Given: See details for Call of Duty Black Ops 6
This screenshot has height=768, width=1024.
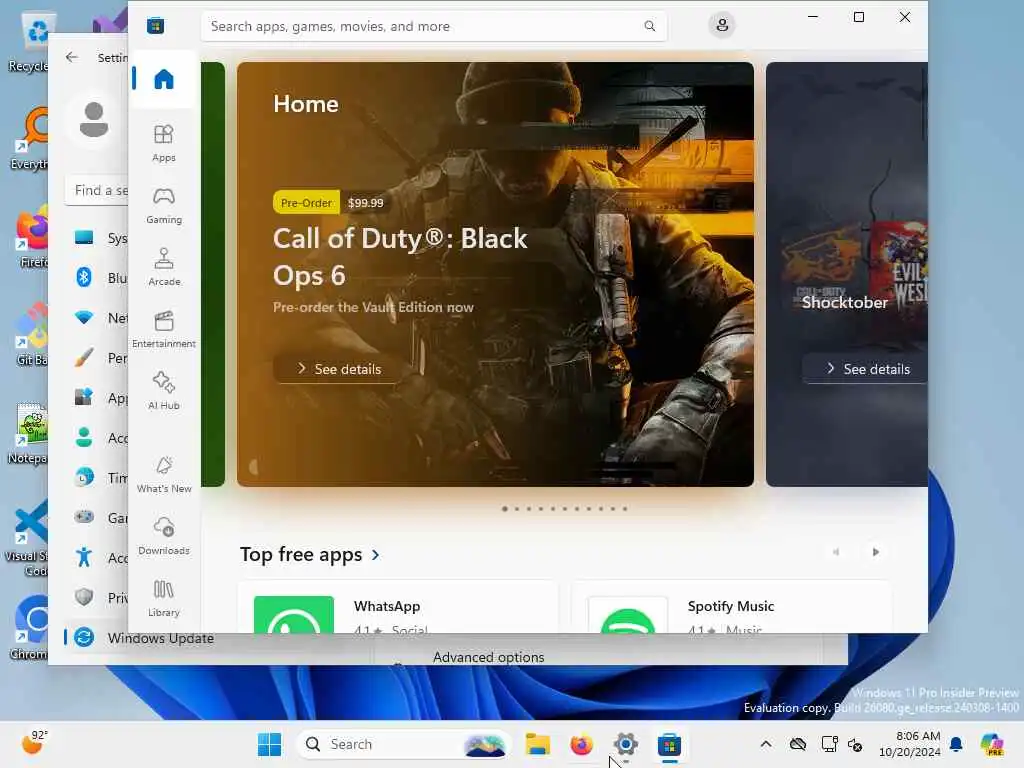Looking at the screenshot, I should (338, 369).
